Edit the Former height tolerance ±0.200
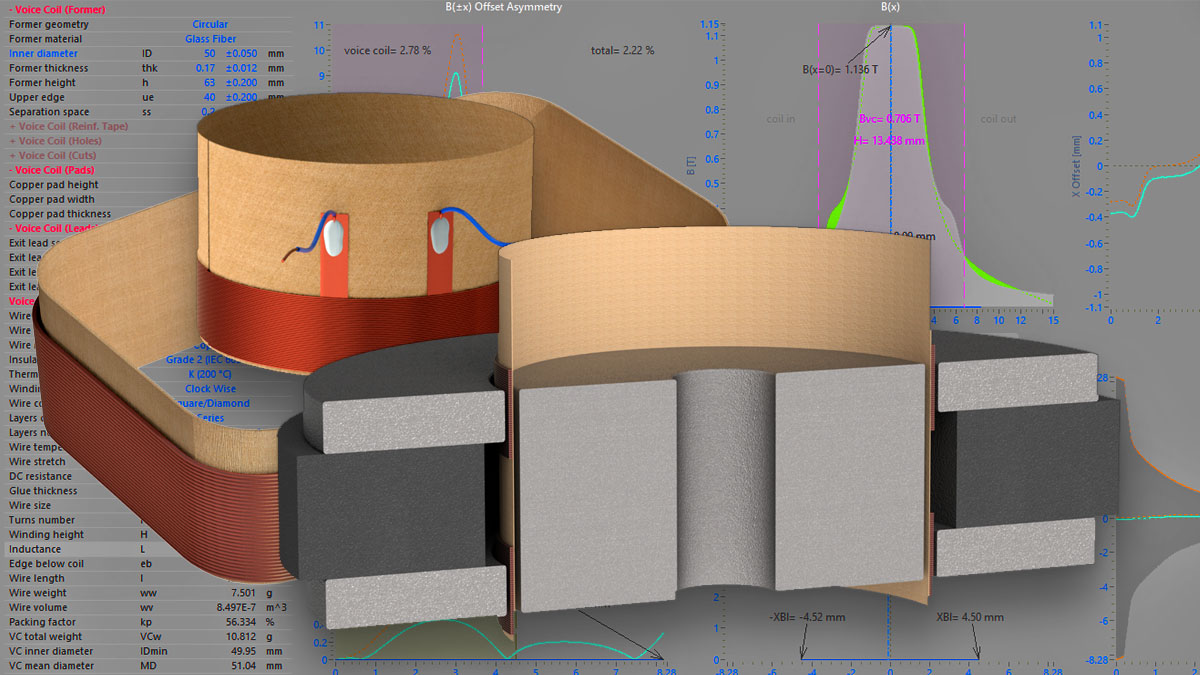The image size is (1200, 675). 241,83
